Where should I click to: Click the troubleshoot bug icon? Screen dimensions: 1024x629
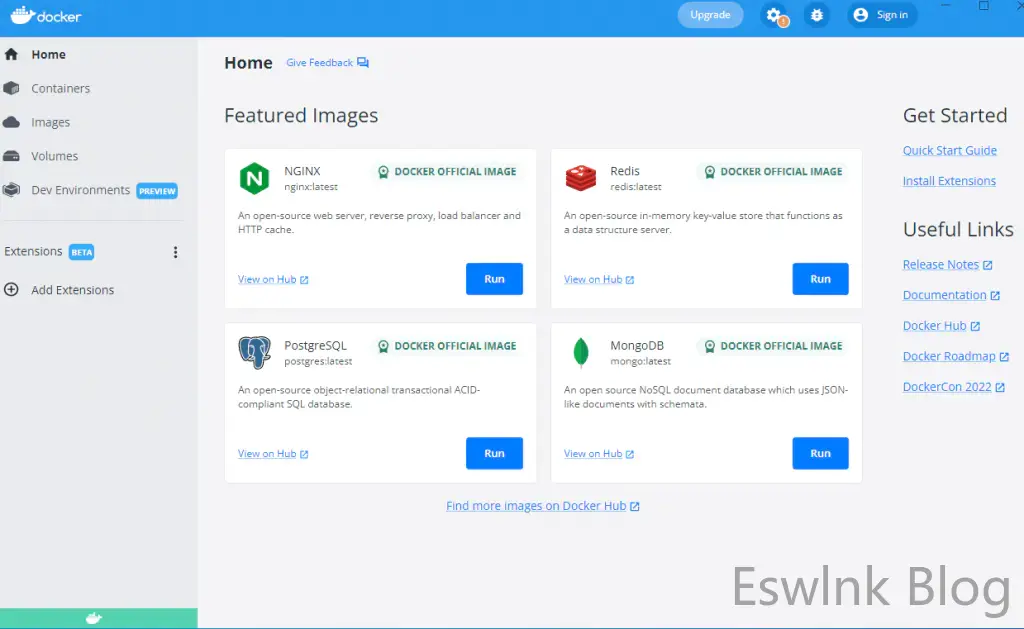pos(817,15)
